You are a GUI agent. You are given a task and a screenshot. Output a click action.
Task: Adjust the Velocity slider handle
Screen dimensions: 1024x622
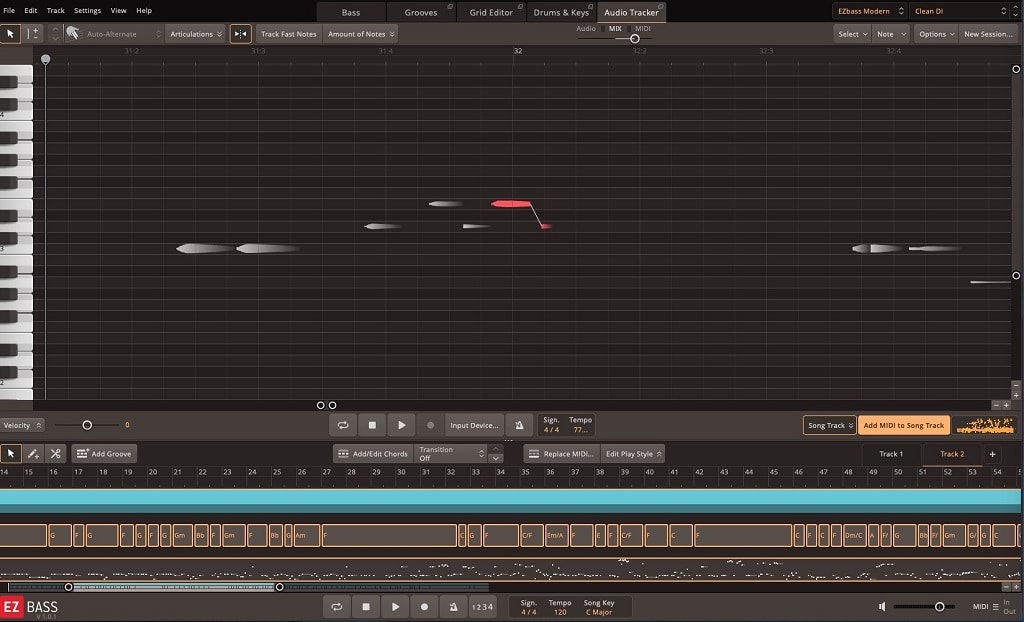click(87, 425)
